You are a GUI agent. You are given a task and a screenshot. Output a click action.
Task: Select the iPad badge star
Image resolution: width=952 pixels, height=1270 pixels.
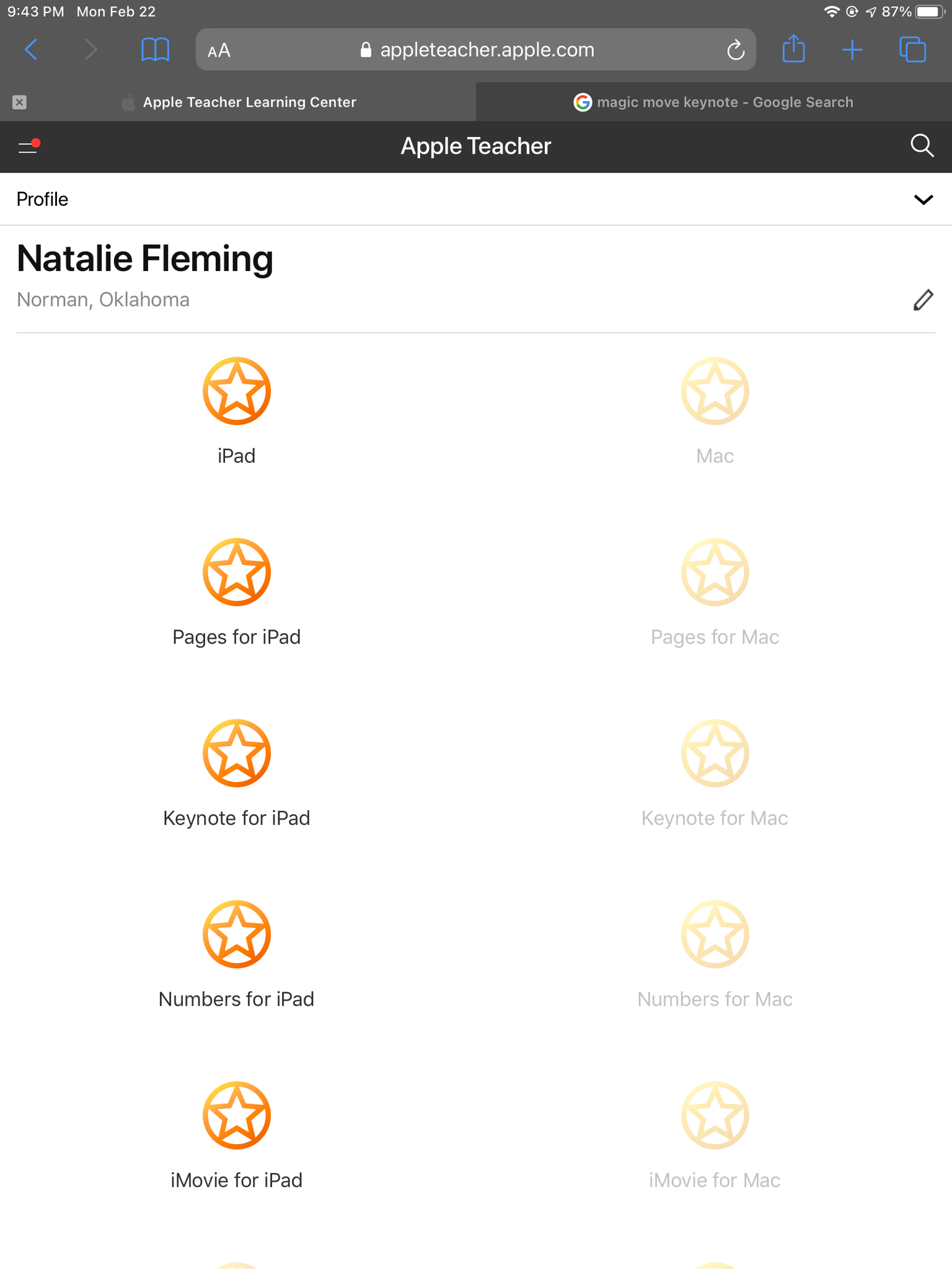tap(237, 391)
